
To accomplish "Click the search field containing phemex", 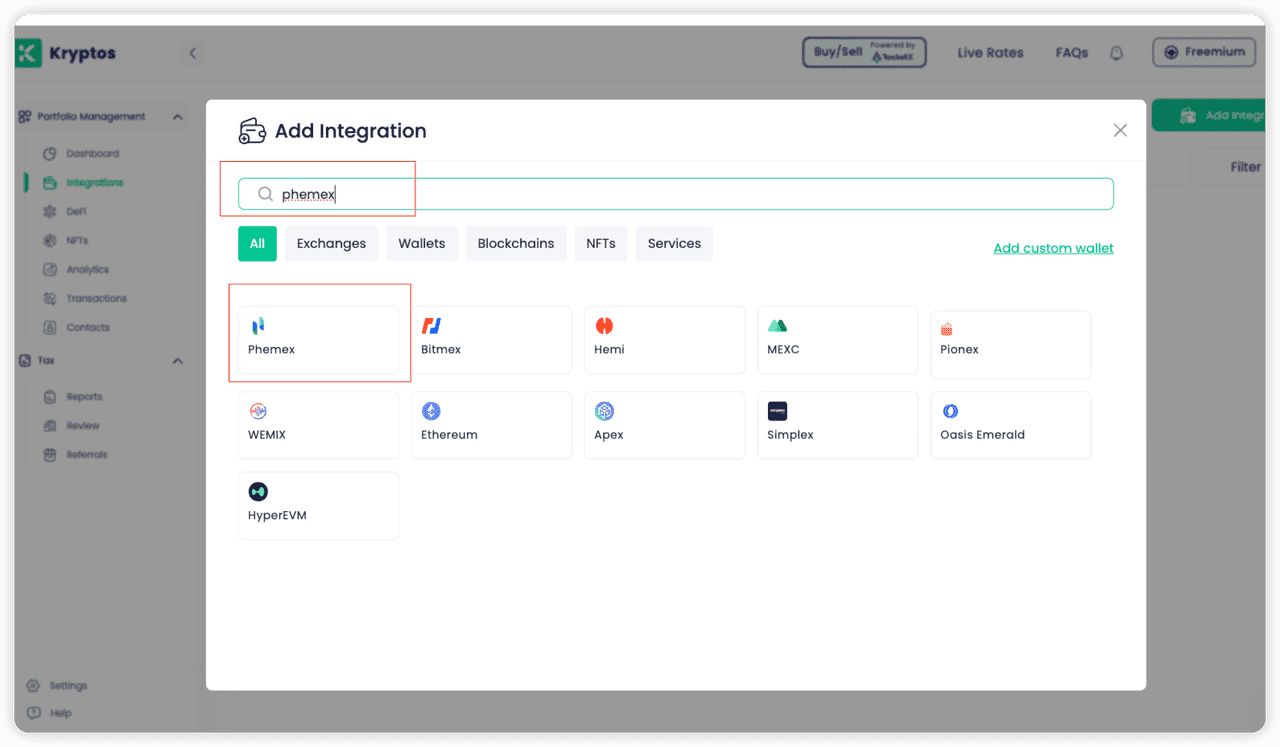I will coord(676,194).
